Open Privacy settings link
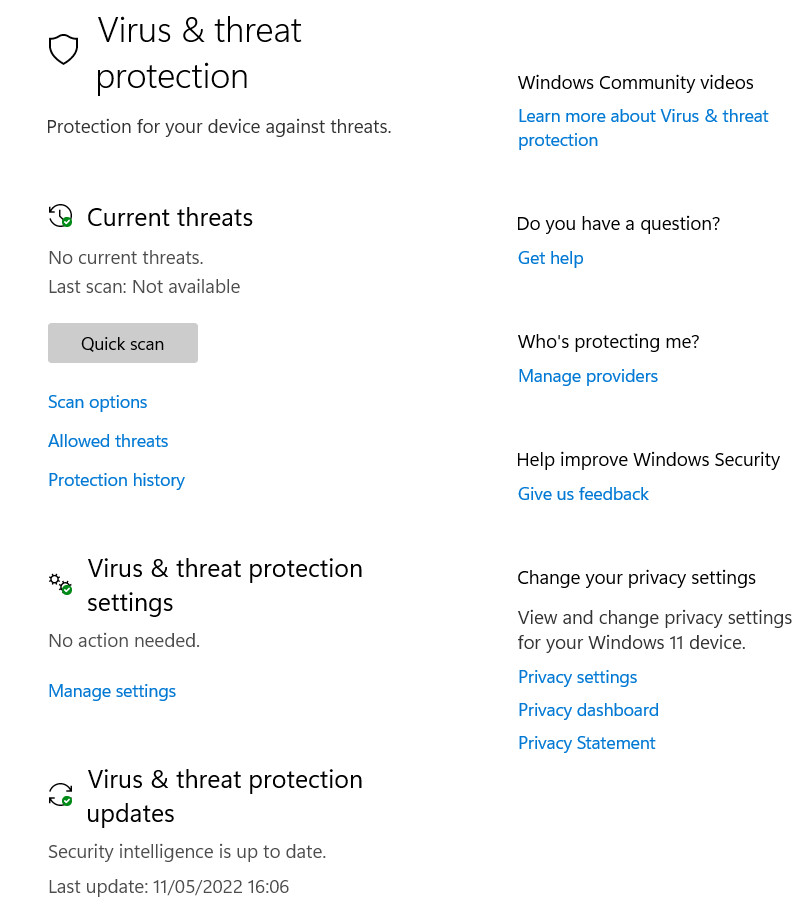This screenshot has height=905, width=812. click(x=577, y=677)
